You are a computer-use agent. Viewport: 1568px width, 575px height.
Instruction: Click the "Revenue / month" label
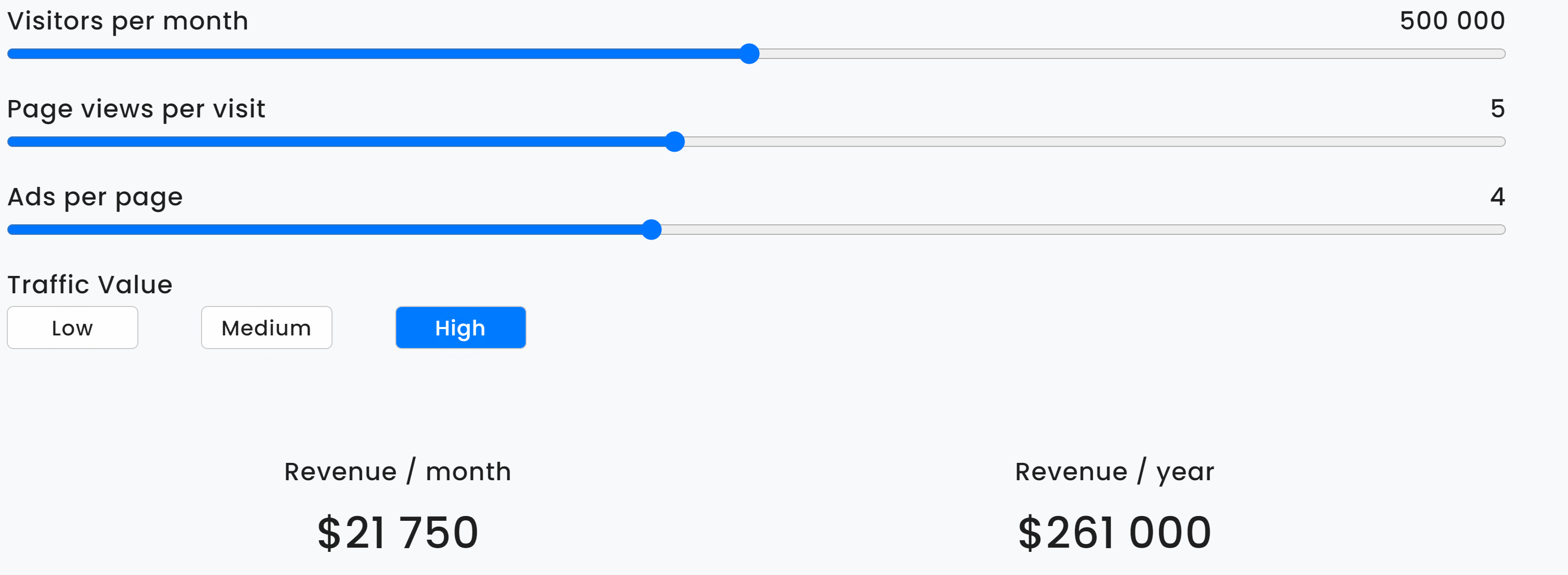(x=397, y=471)
